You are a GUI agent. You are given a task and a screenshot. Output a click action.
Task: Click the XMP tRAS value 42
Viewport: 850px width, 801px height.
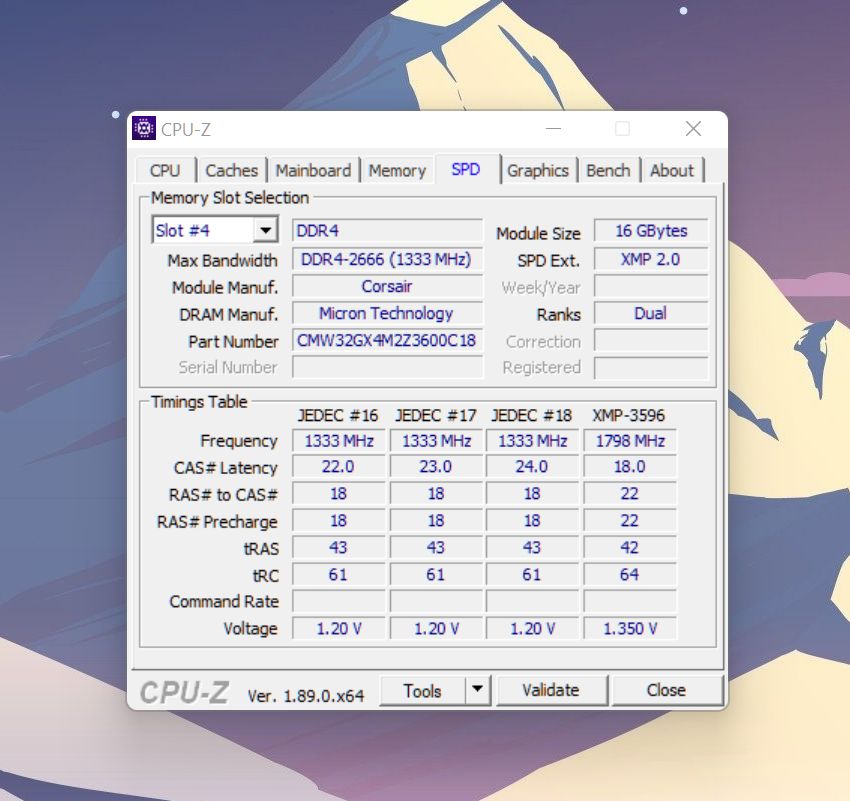(630, 547)
